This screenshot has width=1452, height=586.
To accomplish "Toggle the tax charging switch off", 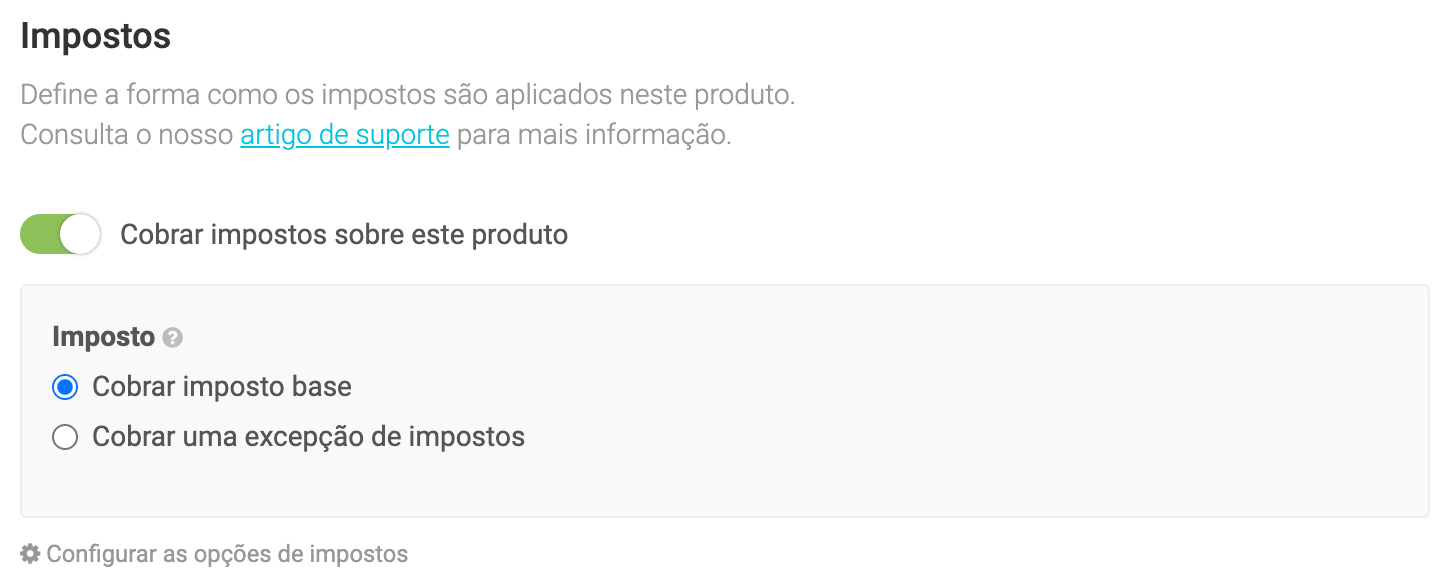I will pos(60,235).
